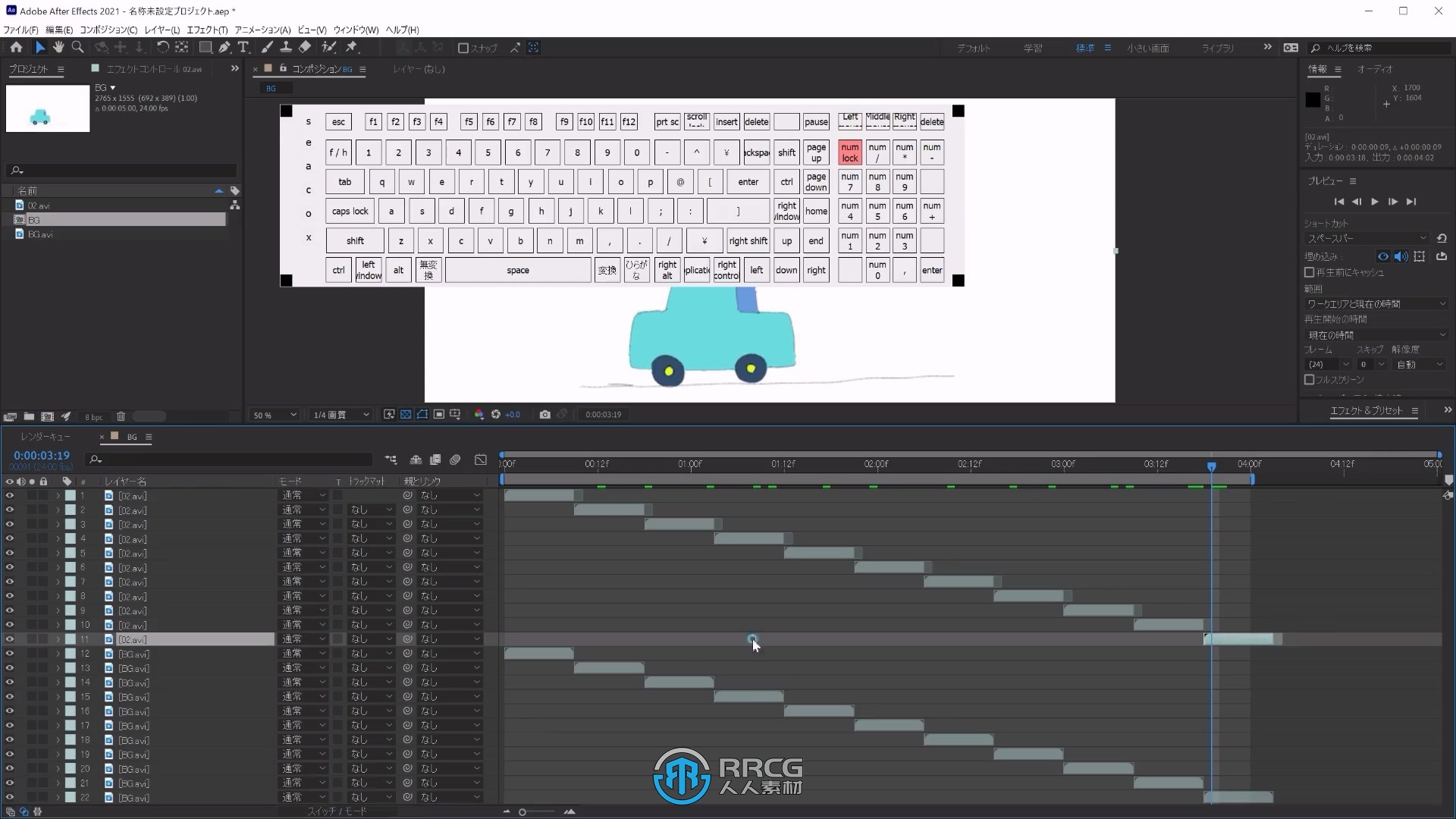Open the show channel and color management icon
This screenshot has width=1456, height=819.
click(479, 415)
